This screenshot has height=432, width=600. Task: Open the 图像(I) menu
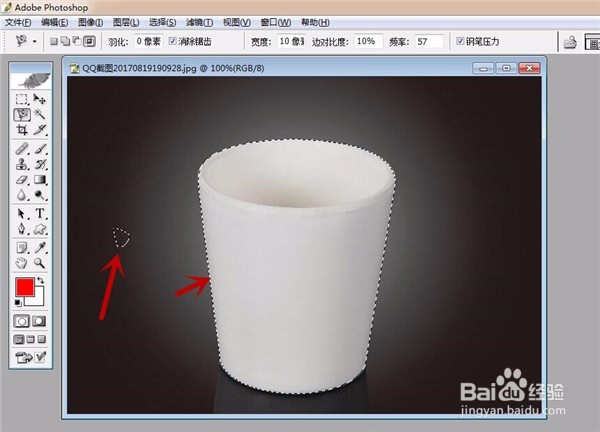point(90,23)
